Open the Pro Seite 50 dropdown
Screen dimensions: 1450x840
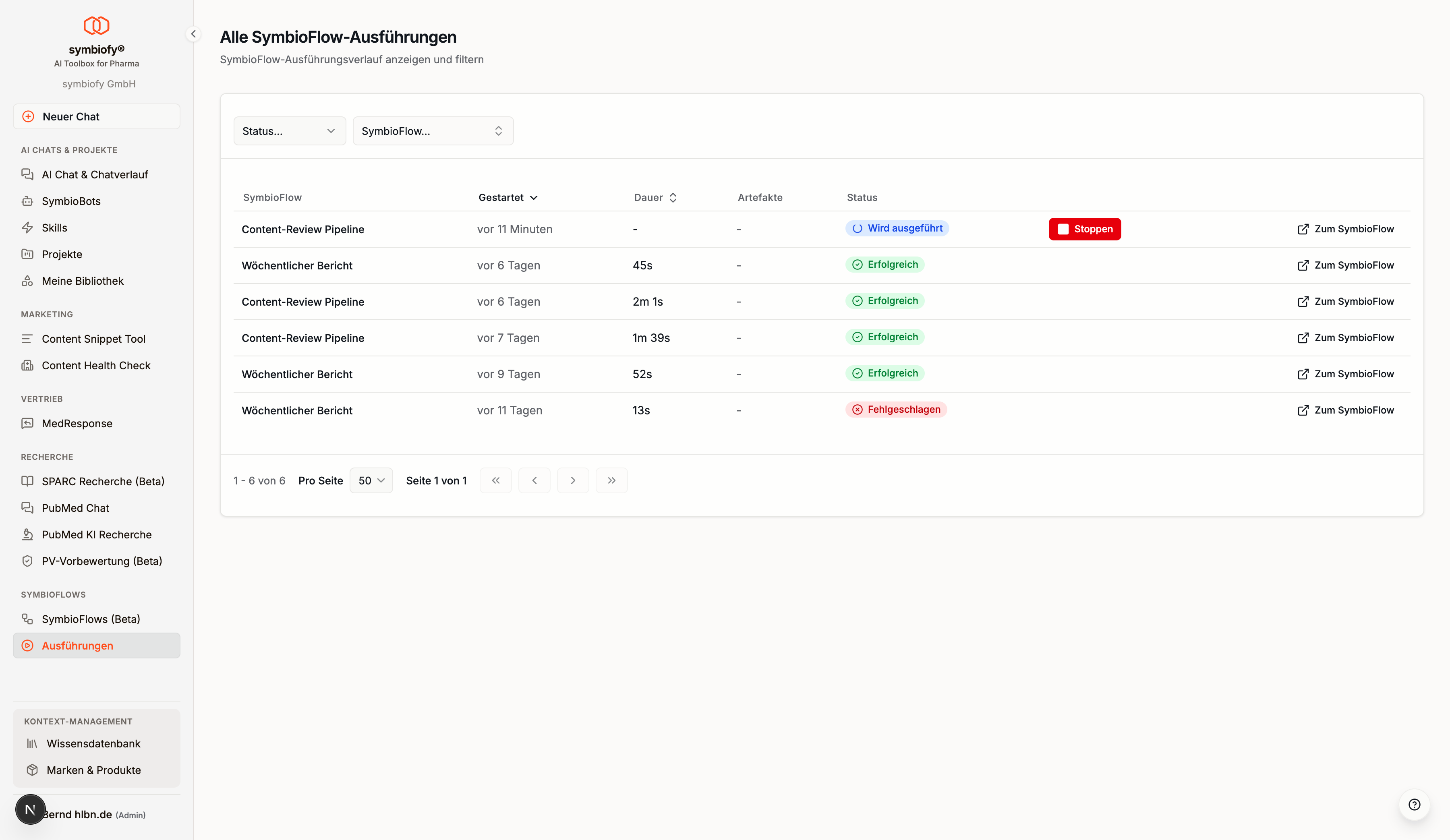click(x=371, y=480)
